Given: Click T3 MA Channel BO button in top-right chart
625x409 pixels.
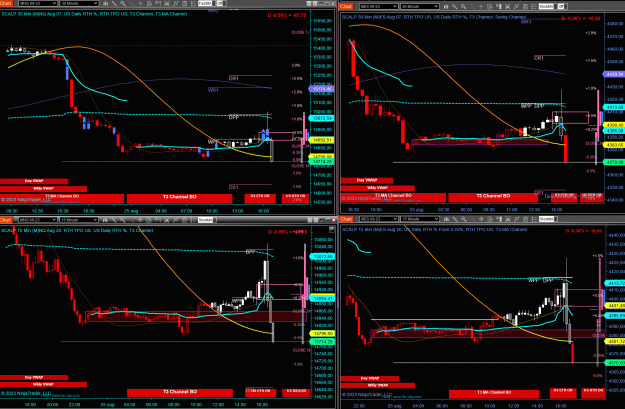Looking at the screenshot, I should point(393,197).
